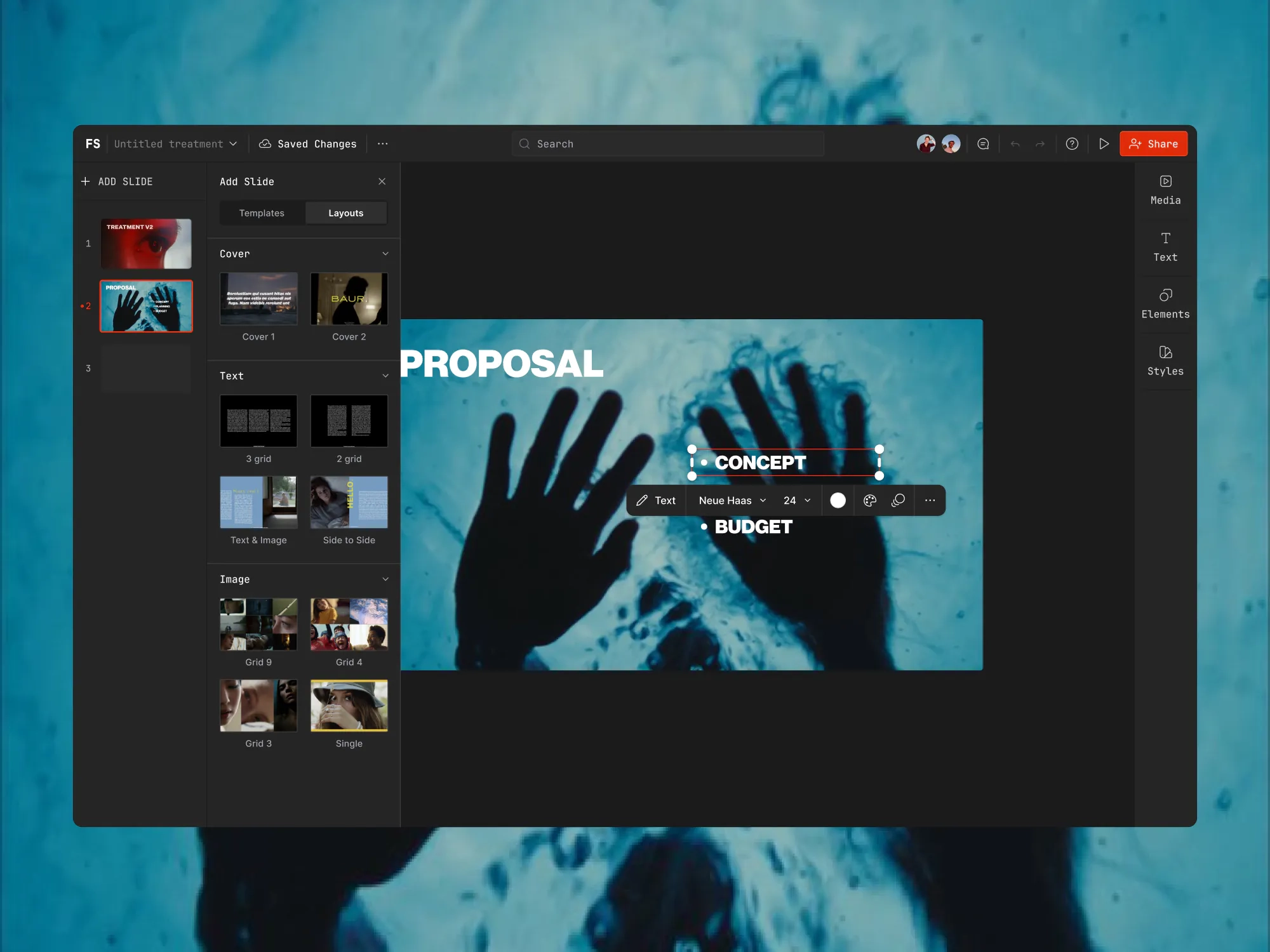Image resolution: width=1270 pixels, height=952 pixels.
Task: Click the ADD SLIDE button
Action: (117, 182)
